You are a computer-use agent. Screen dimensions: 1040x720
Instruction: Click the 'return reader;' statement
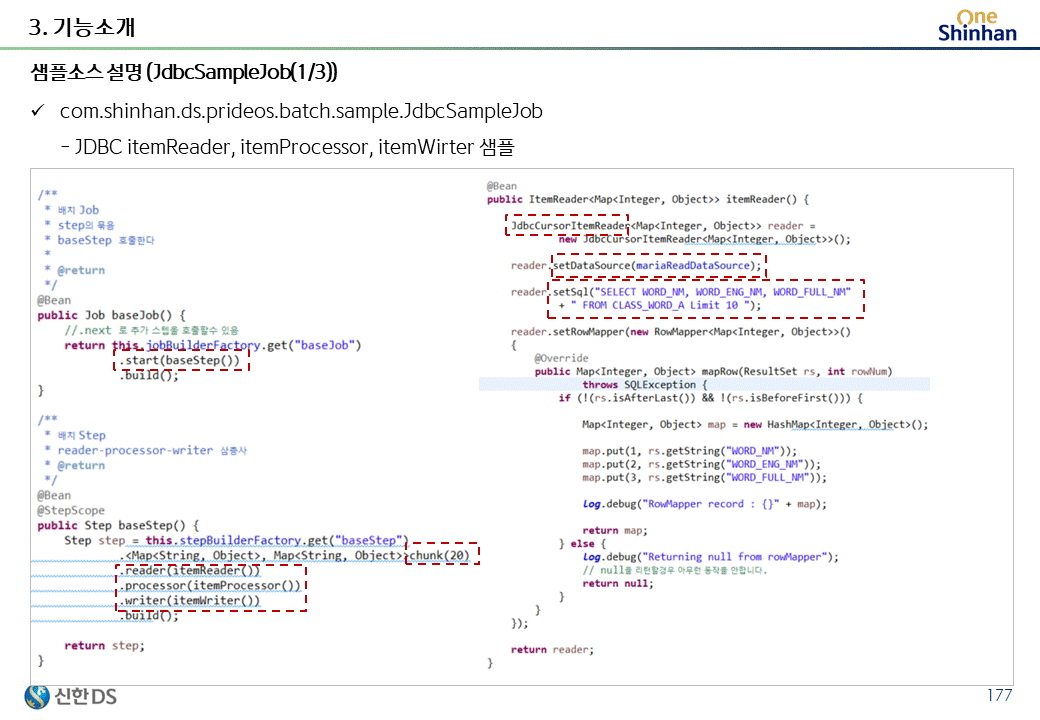coord(552,650)
